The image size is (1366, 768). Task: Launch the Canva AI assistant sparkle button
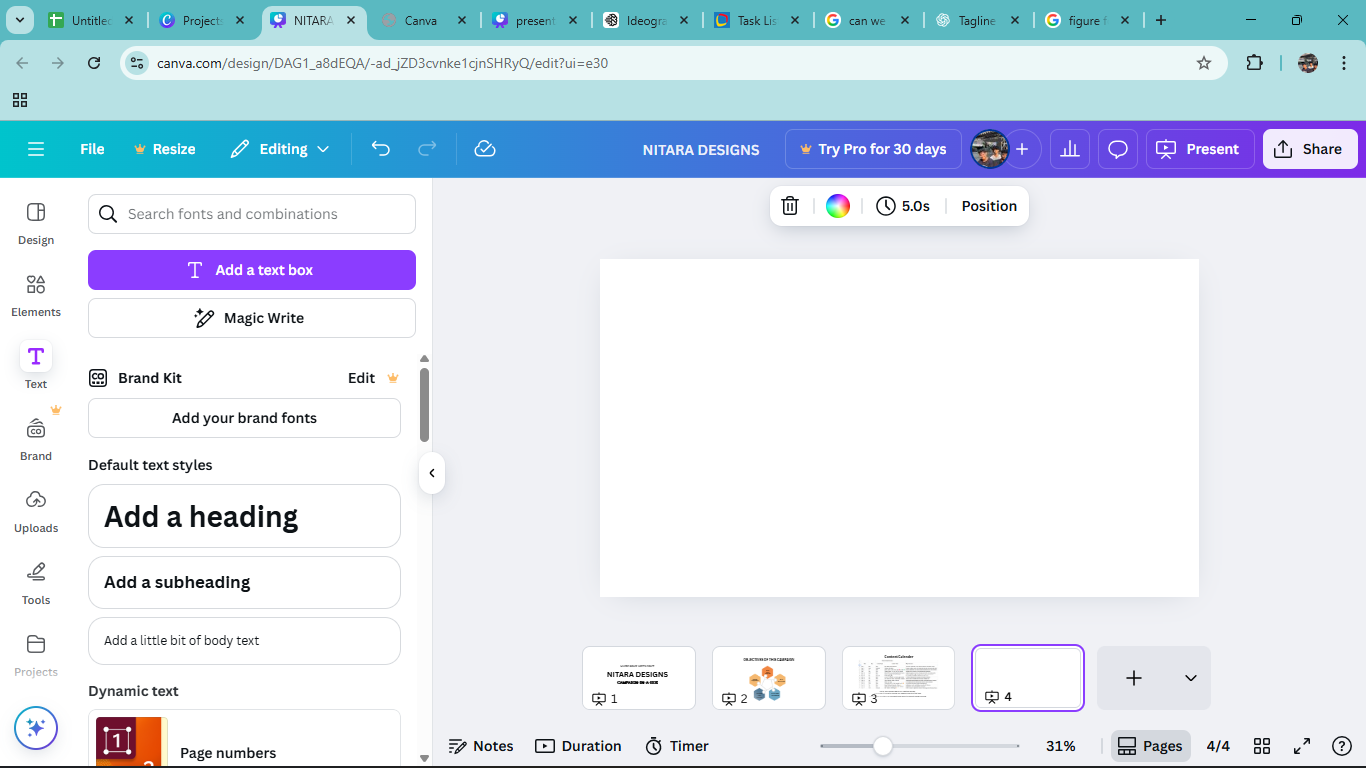(x=36, y=728)
